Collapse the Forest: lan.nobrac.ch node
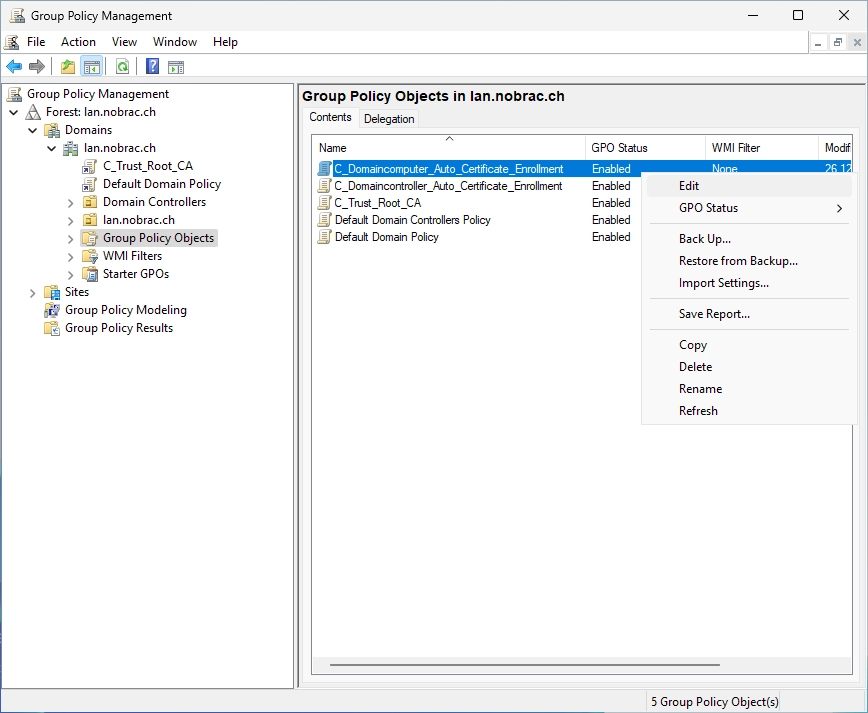The width and height of the screenshot is (868, 713). click(14, 112)
